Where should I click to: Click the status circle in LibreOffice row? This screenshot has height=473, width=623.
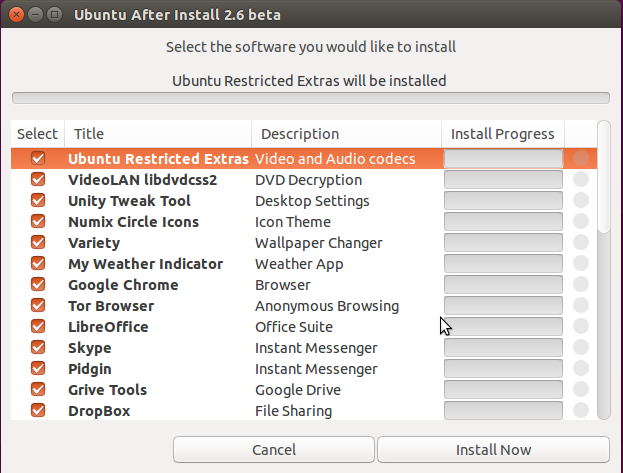[x=581, y=327]
